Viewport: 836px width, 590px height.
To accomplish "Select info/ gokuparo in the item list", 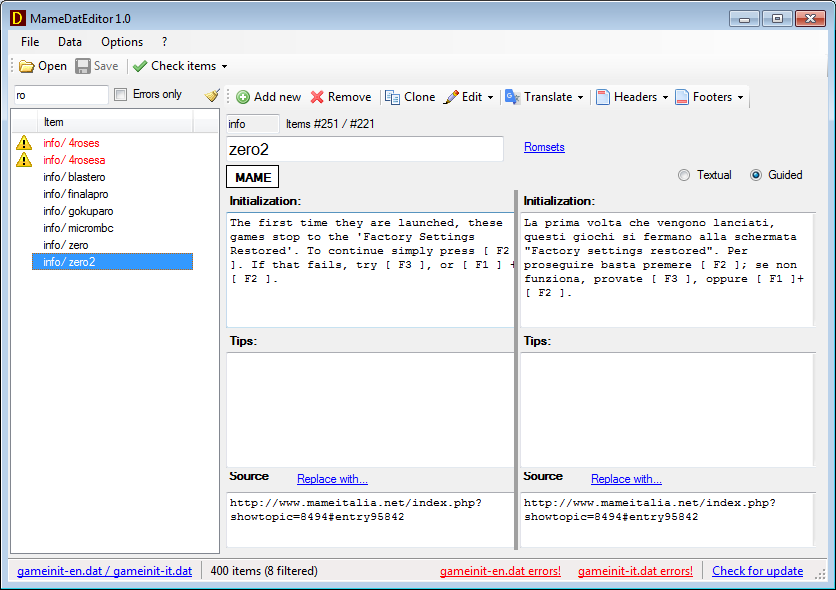I will coord(74,211).
